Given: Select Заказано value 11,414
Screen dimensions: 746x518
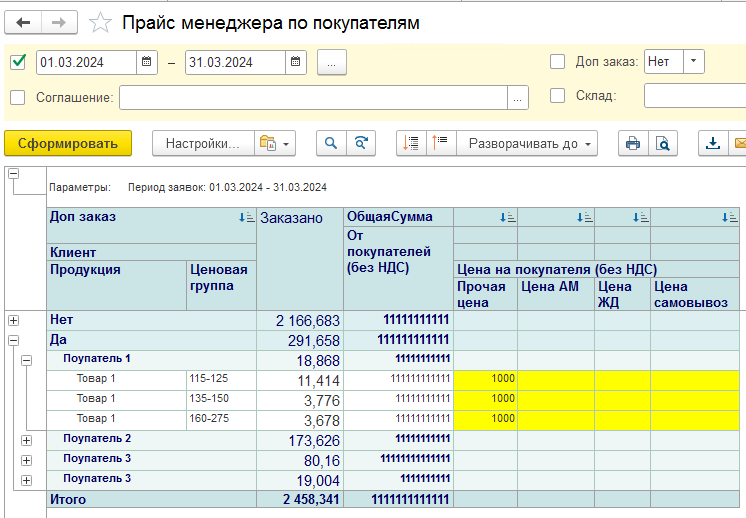Looking at the screenshot, I should (x=300, y=381).
